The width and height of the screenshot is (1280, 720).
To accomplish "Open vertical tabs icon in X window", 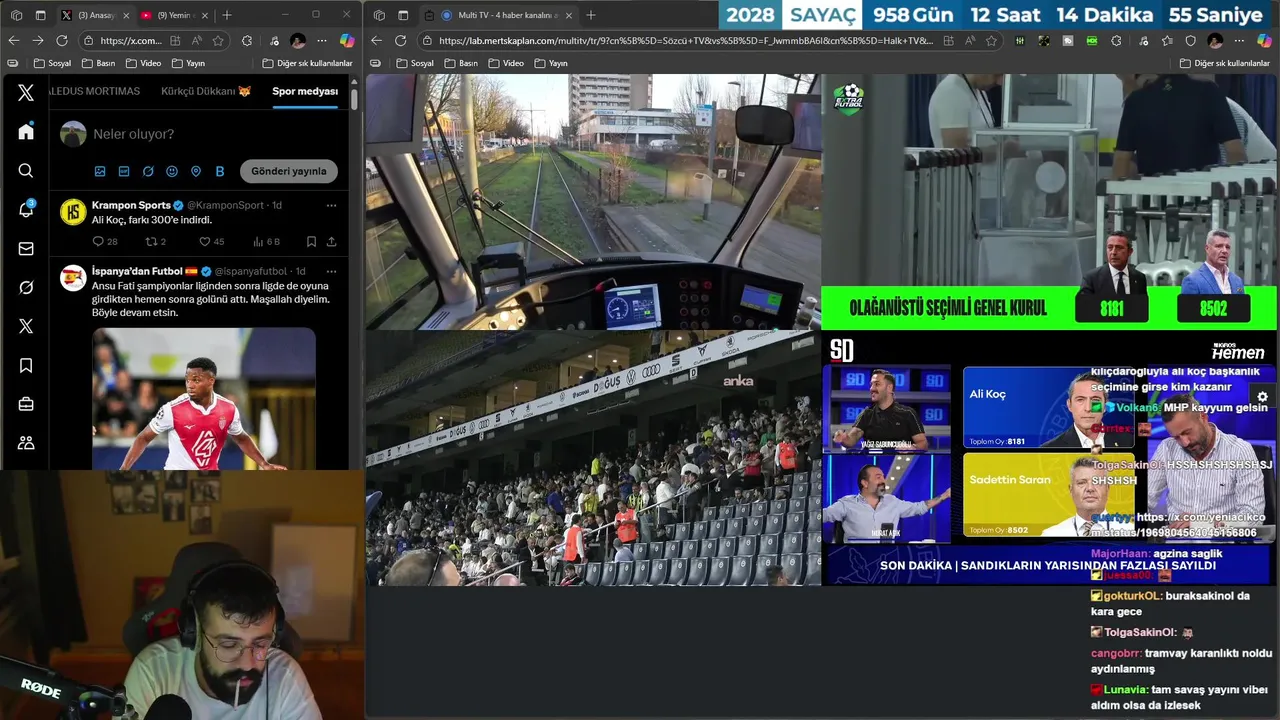I will point(41,15).
